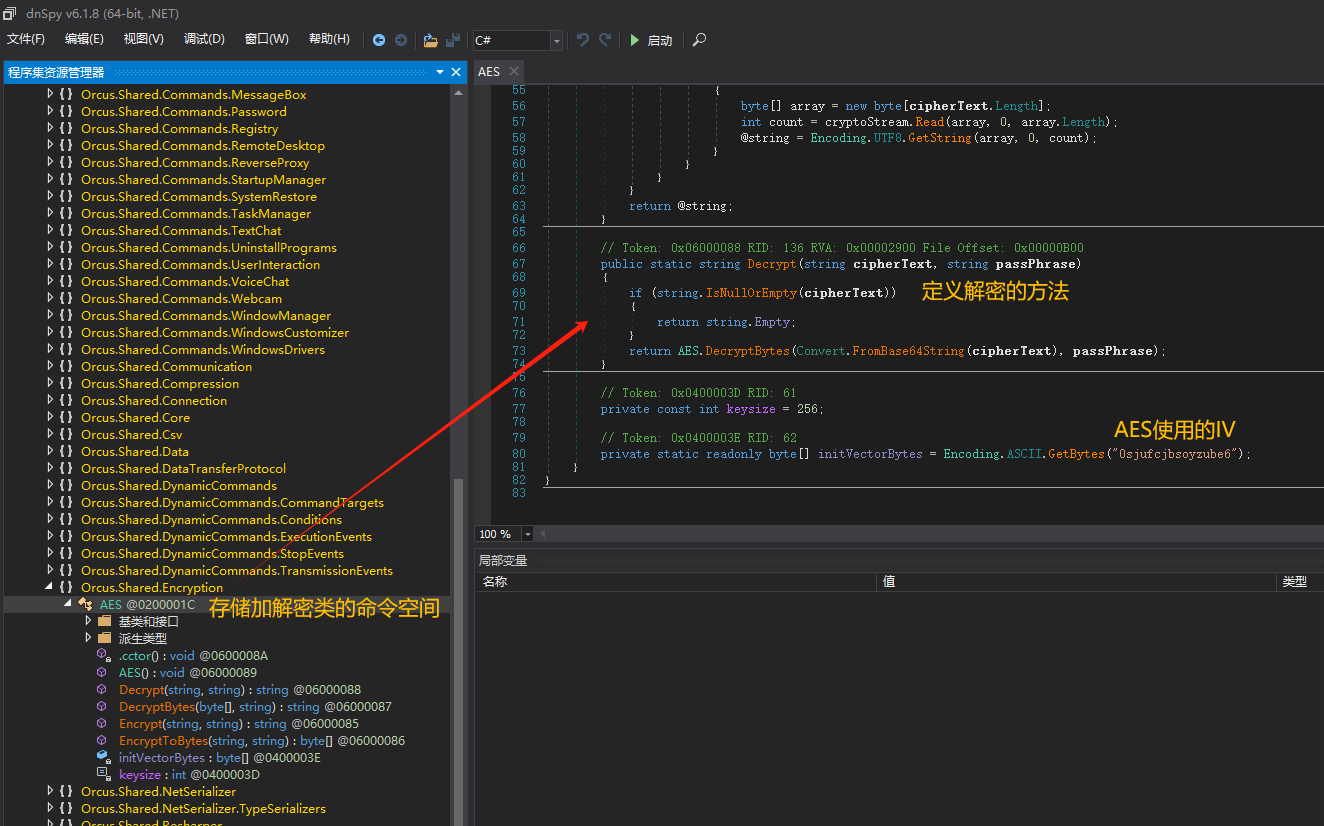Select Encrypt(string, string) method in the tree
Screen dimensions: 1324x826
(240, 723)
